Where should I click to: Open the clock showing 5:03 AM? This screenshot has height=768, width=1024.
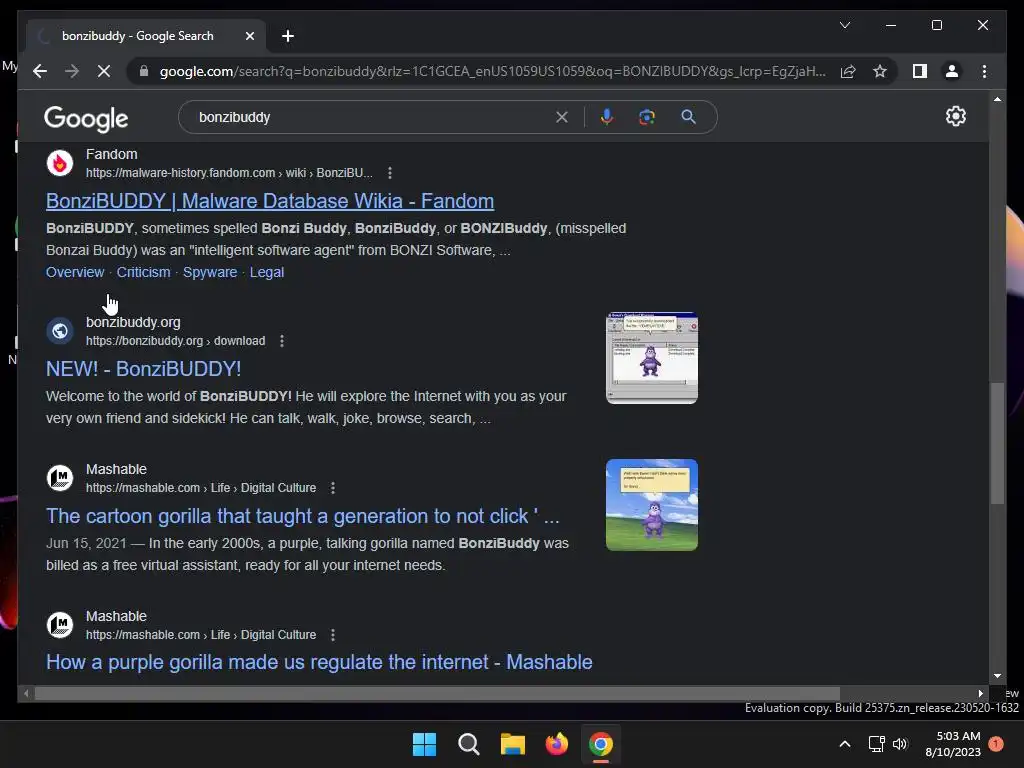point(953,744)
